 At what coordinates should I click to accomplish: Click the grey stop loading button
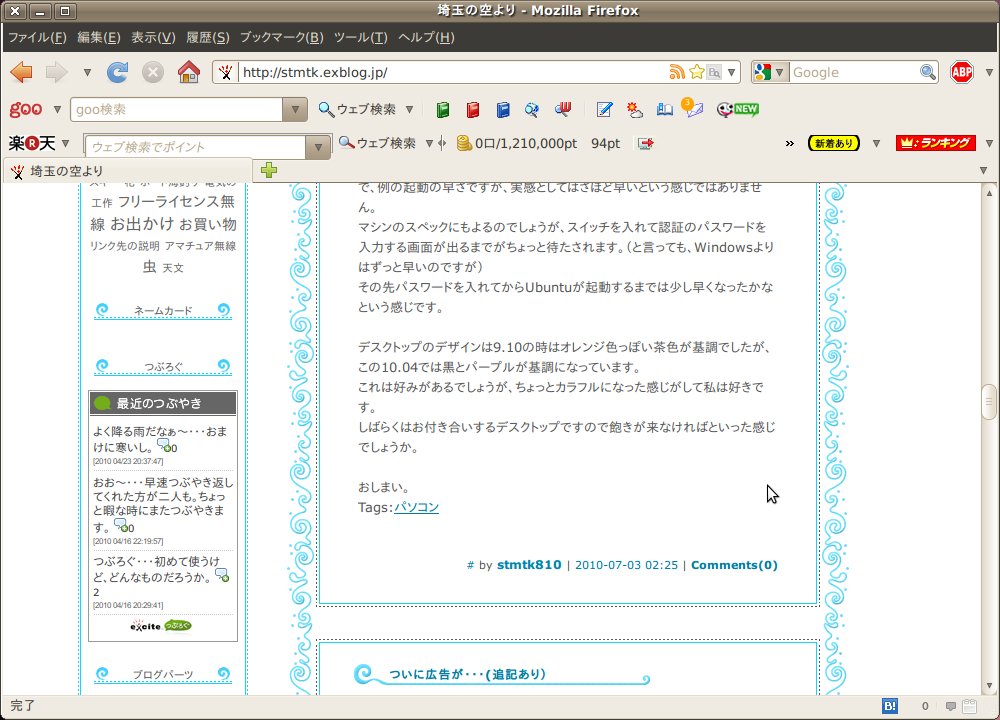point(152,73)
